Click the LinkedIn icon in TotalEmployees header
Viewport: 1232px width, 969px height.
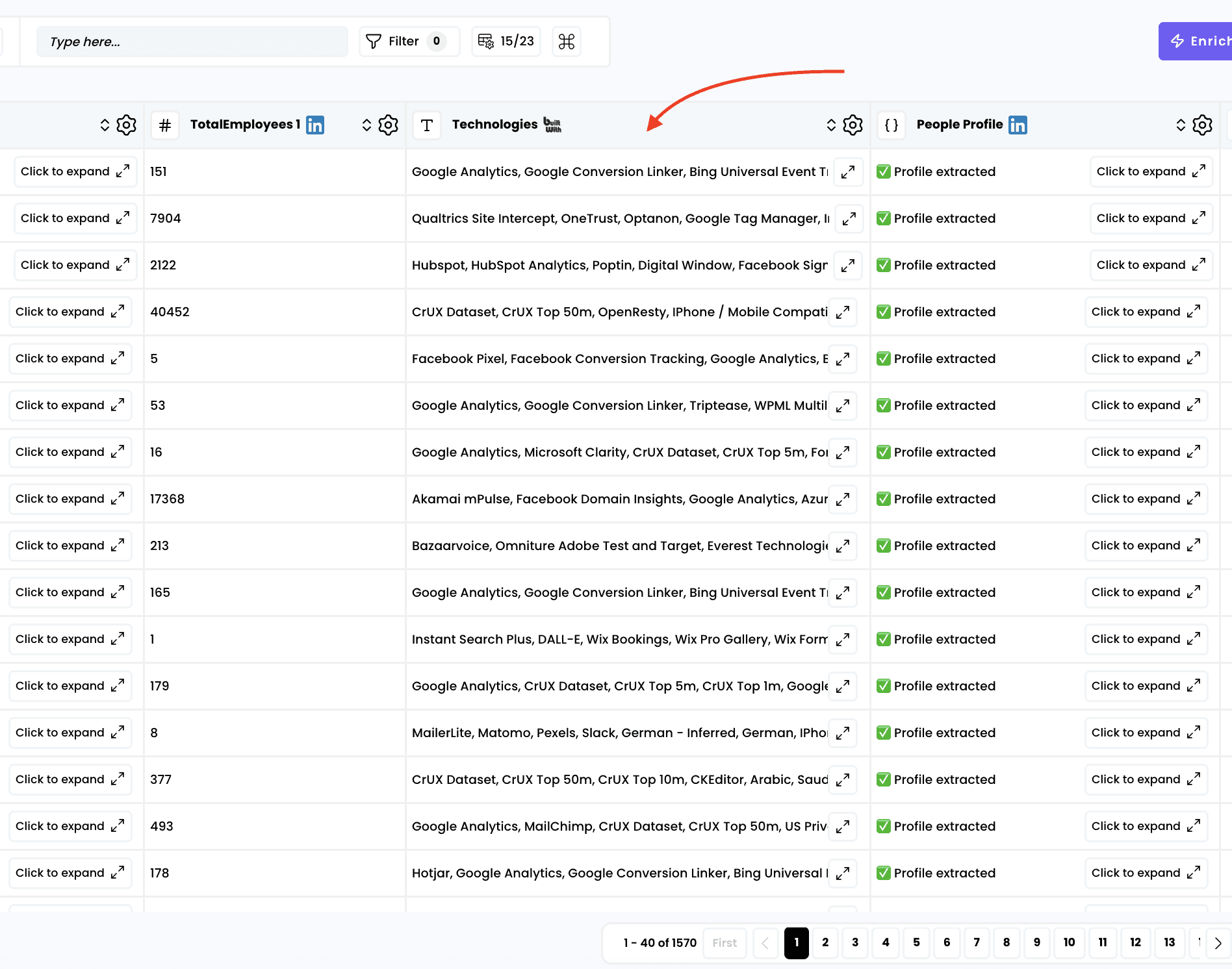(315, 125)
